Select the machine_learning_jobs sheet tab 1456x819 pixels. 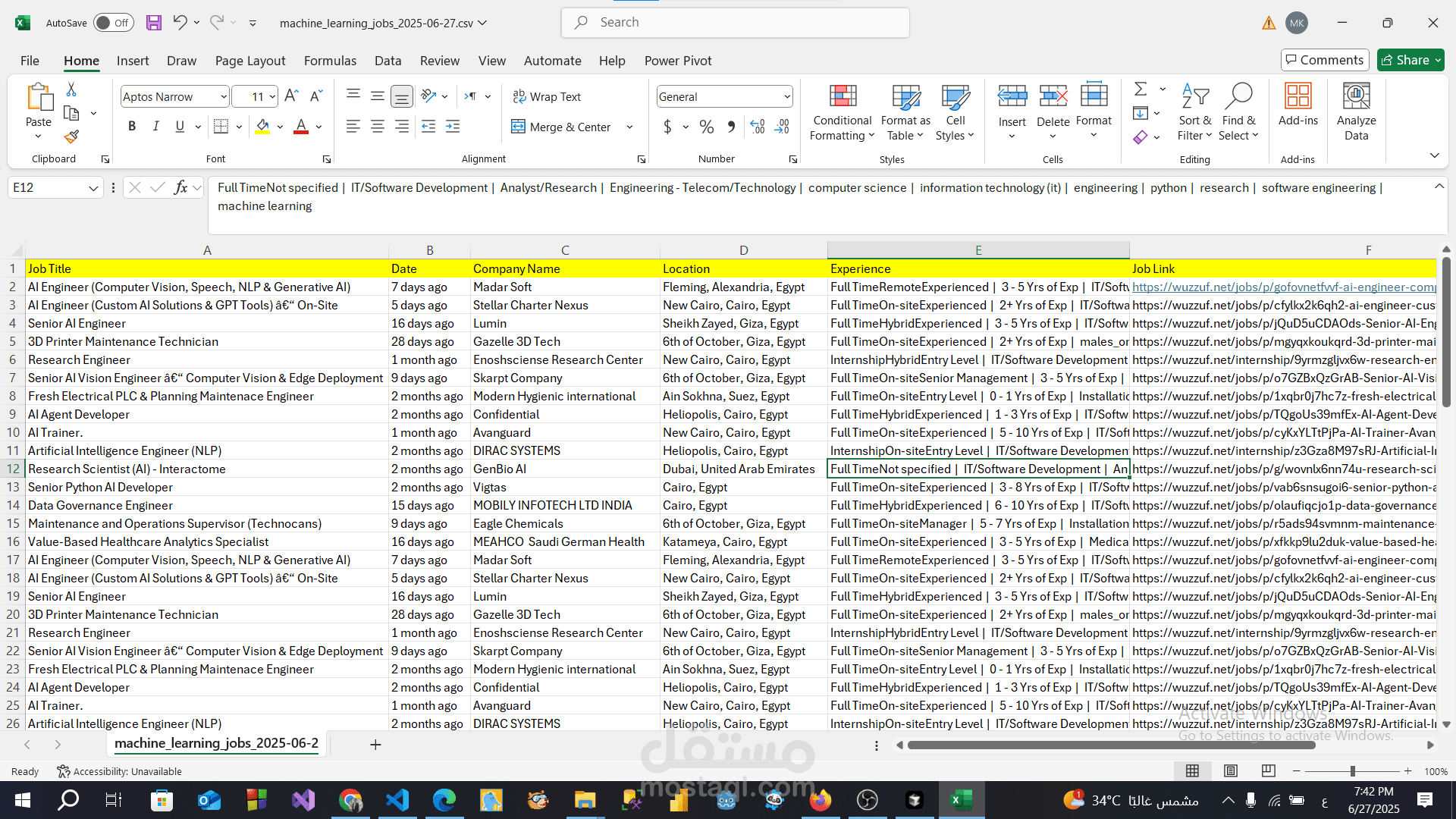[x=216, y=743]
